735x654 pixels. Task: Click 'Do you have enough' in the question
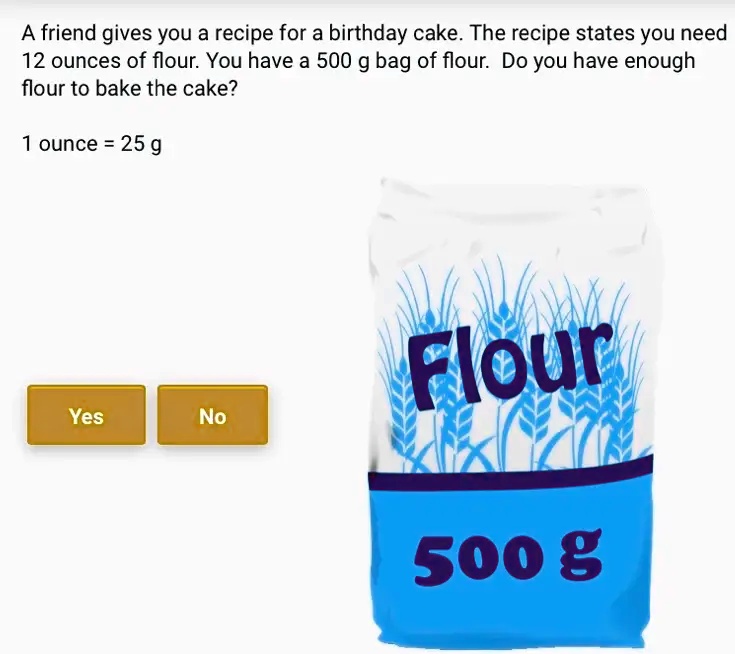(598, 61)
